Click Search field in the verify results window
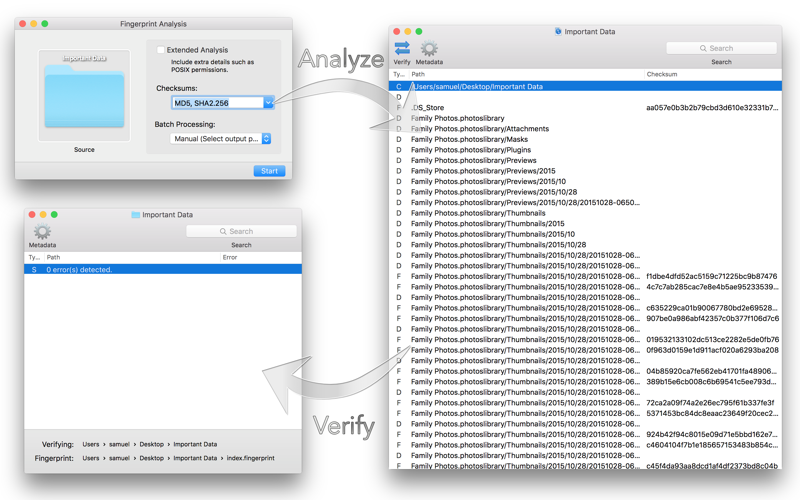 241,231
